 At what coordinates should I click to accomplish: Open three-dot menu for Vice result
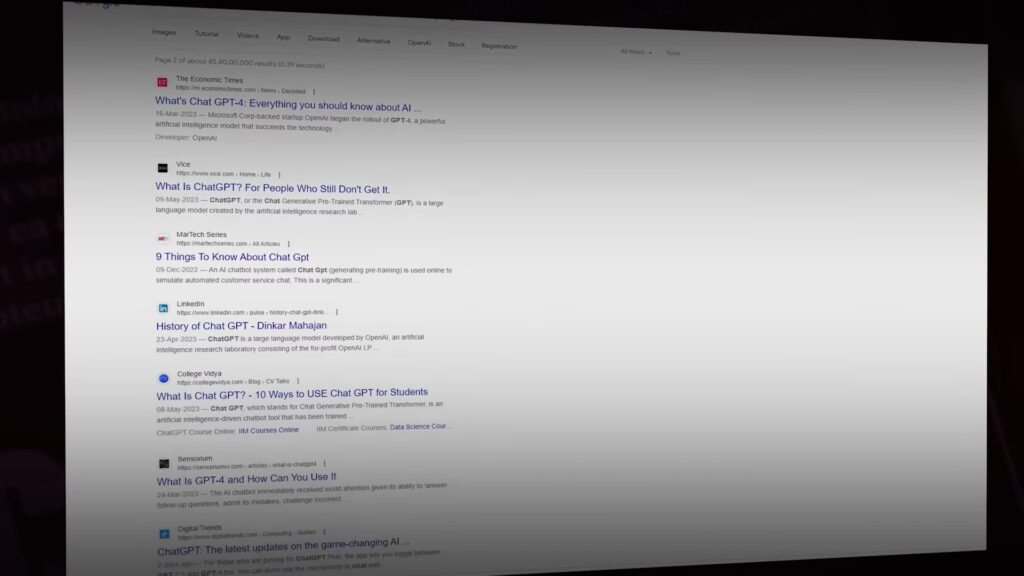coord(279,174)
